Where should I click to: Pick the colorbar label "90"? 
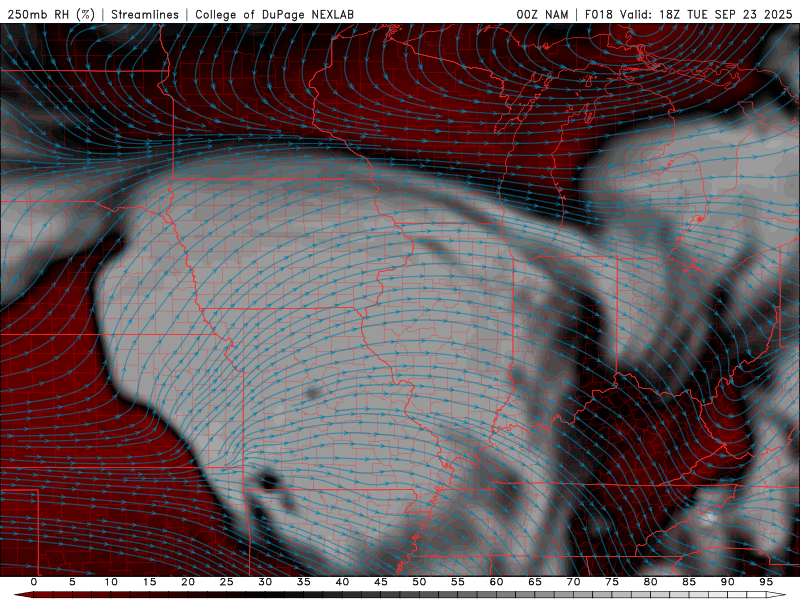pyautogui.click(x=727, y=582)
